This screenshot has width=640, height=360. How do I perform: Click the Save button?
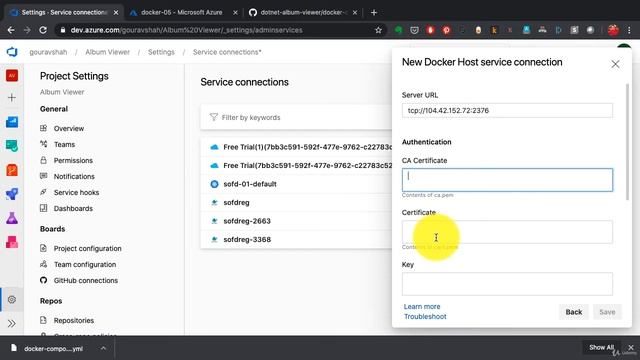click(x=607, y=312)
